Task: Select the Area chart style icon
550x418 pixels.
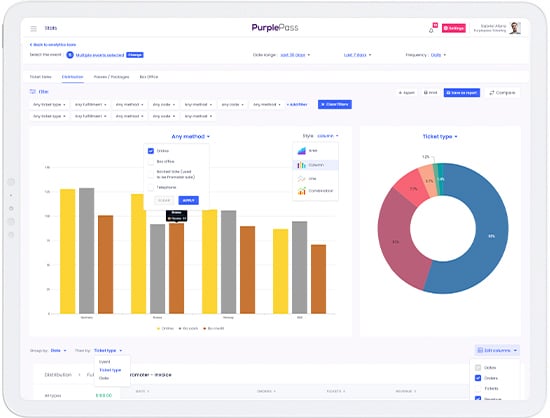Action: pos(302,151)
